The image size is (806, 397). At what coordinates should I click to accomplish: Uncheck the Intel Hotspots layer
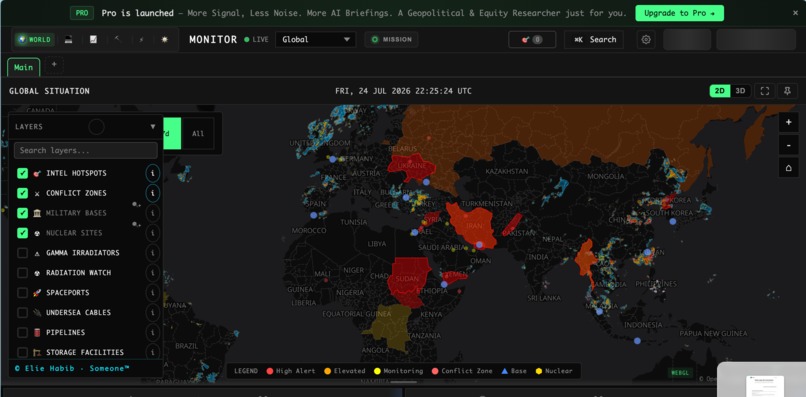[x=22, y=173]
